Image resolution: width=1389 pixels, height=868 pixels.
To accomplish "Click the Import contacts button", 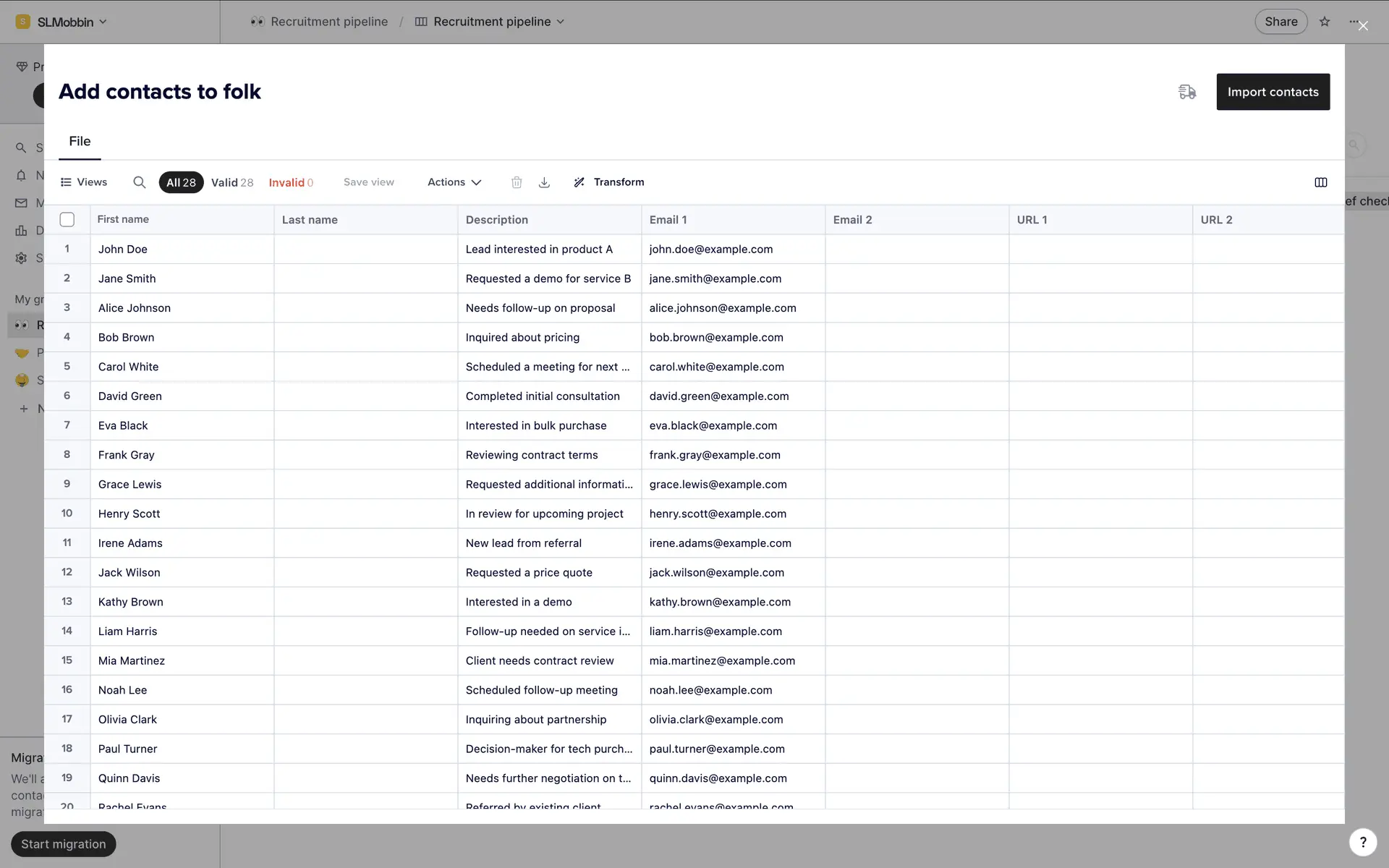I will click(x=1273, y=92).
